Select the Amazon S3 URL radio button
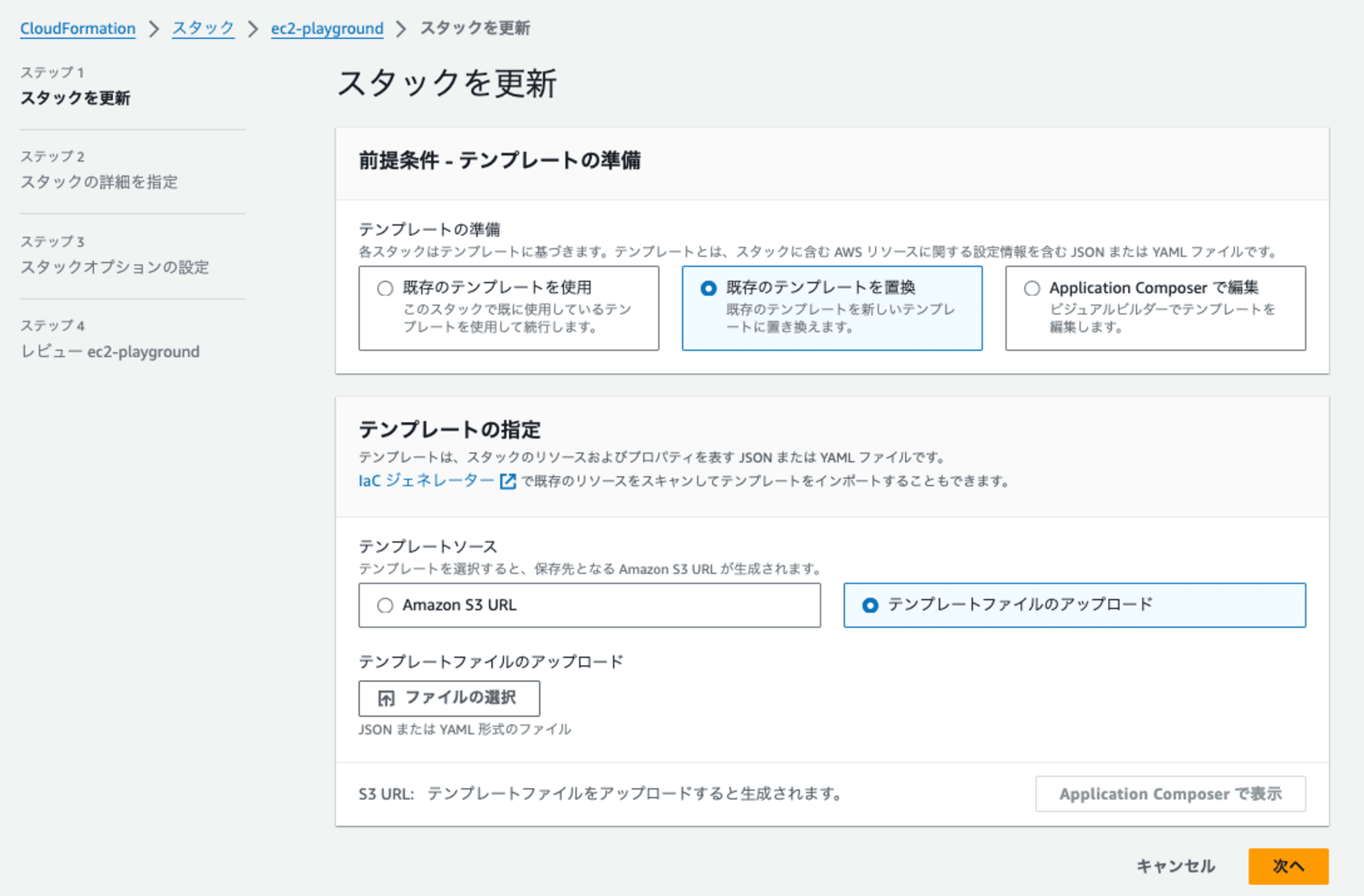 pos(385,605)
